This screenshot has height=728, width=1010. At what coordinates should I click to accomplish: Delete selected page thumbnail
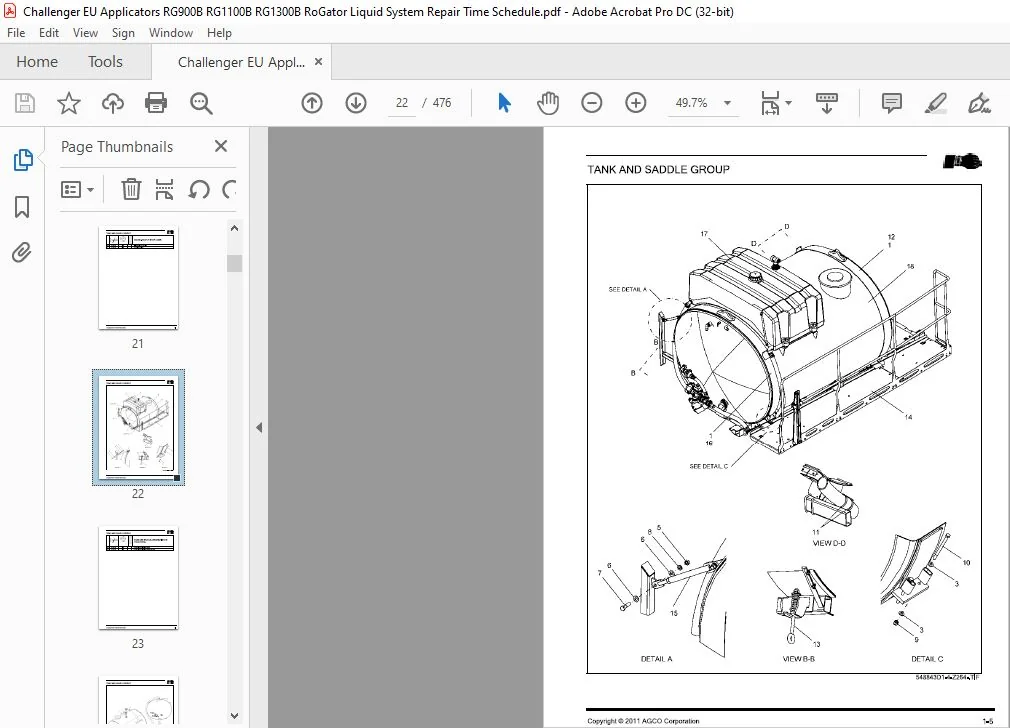coord(131,189)
